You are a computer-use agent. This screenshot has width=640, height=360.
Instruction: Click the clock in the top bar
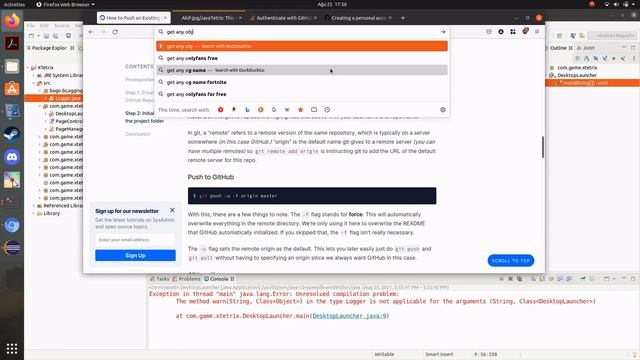tap(332, 4)
